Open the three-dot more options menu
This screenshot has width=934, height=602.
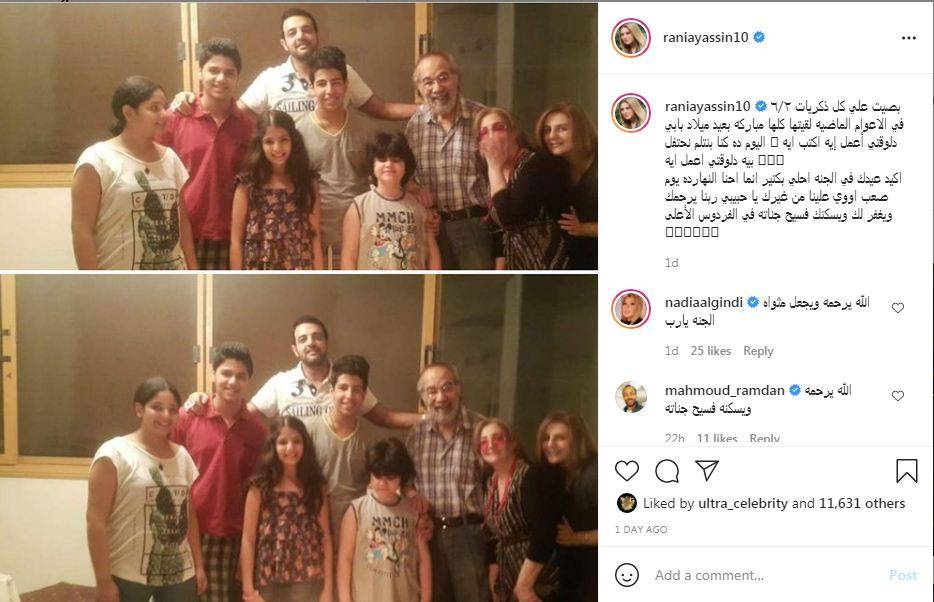pyautogui.click(x=908, y=38)
